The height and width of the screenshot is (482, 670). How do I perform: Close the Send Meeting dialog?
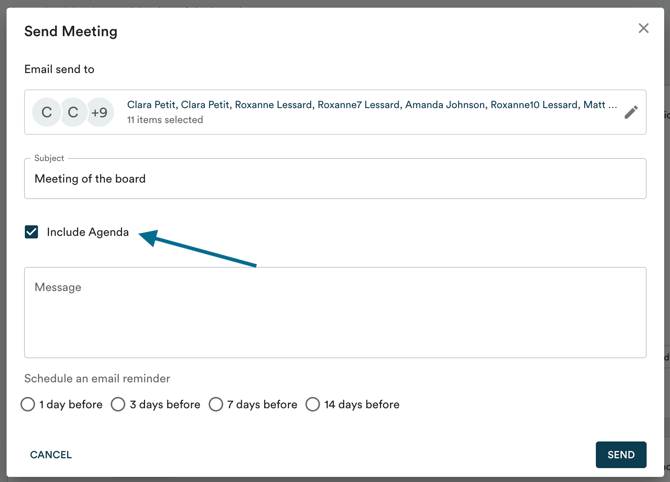(643, 28)
